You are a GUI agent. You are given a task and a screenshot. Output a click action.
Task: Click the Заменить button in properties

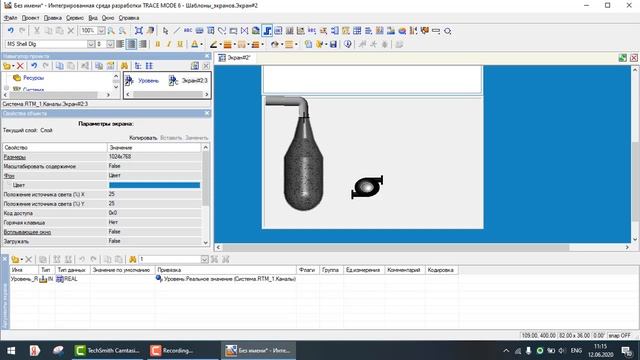coord(196,138)
